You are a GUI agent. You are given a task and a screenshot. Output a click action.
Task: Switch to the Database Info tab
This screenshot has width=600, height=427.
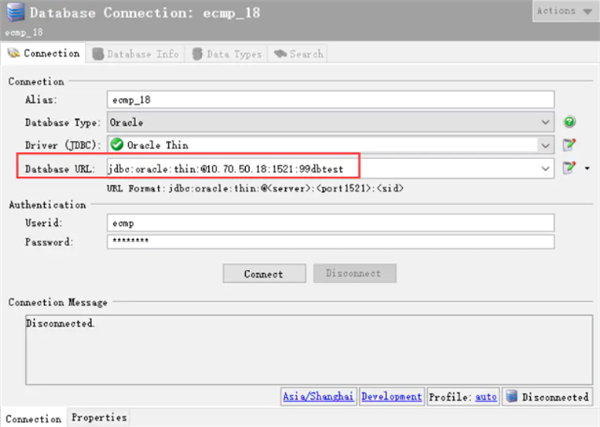[134, 54]
